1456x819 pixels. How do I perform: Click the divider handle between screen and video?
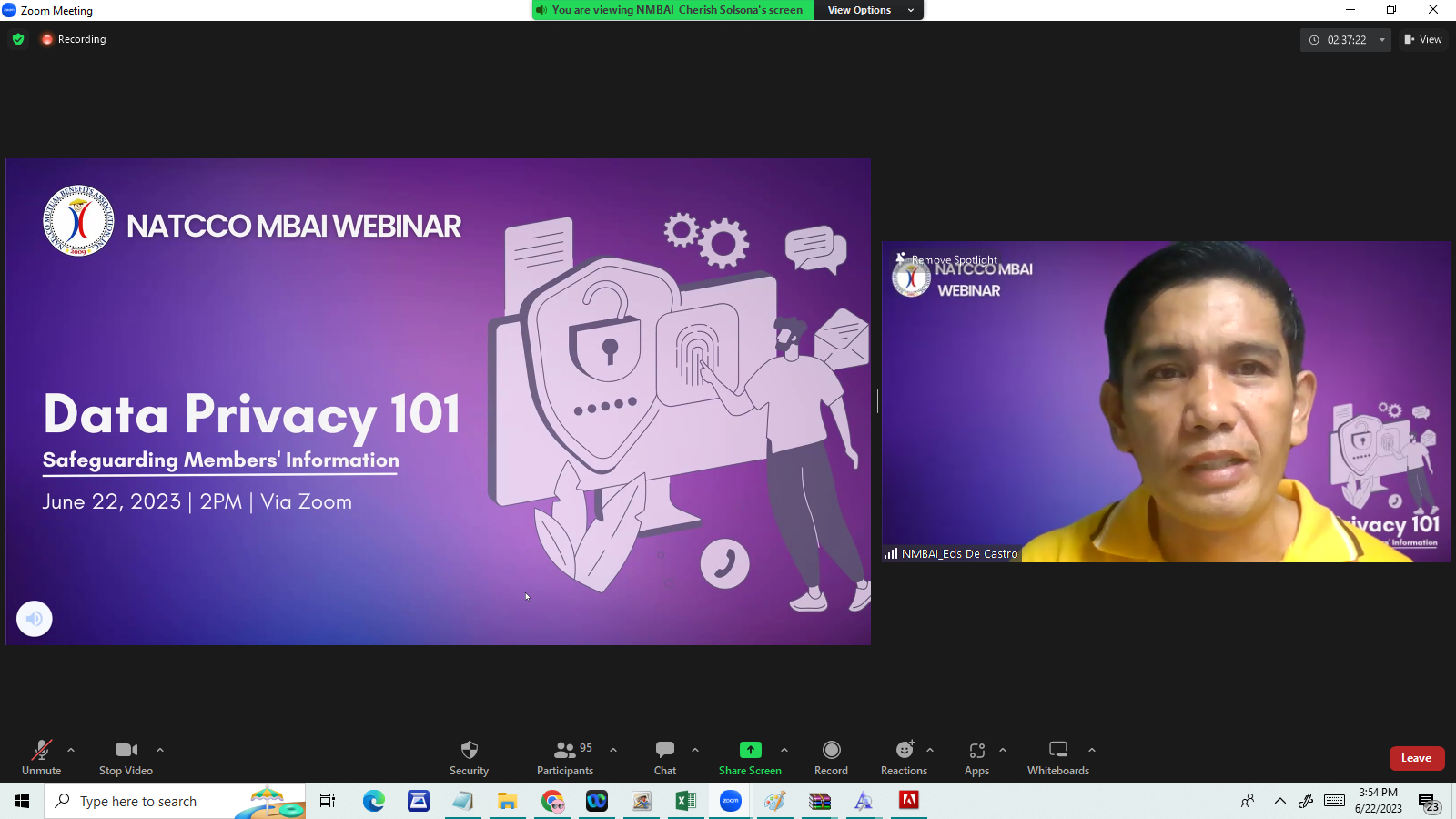tap(876, 401)
